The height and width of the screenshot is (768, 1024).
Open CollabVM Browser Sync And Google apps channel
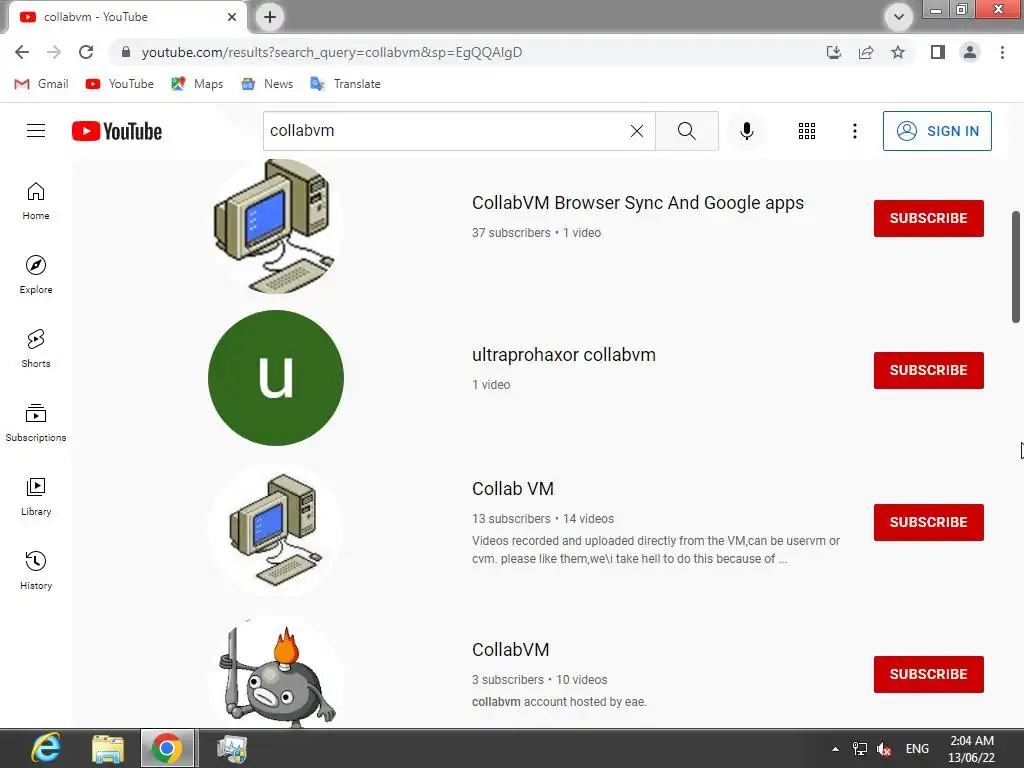pos(638,203)
